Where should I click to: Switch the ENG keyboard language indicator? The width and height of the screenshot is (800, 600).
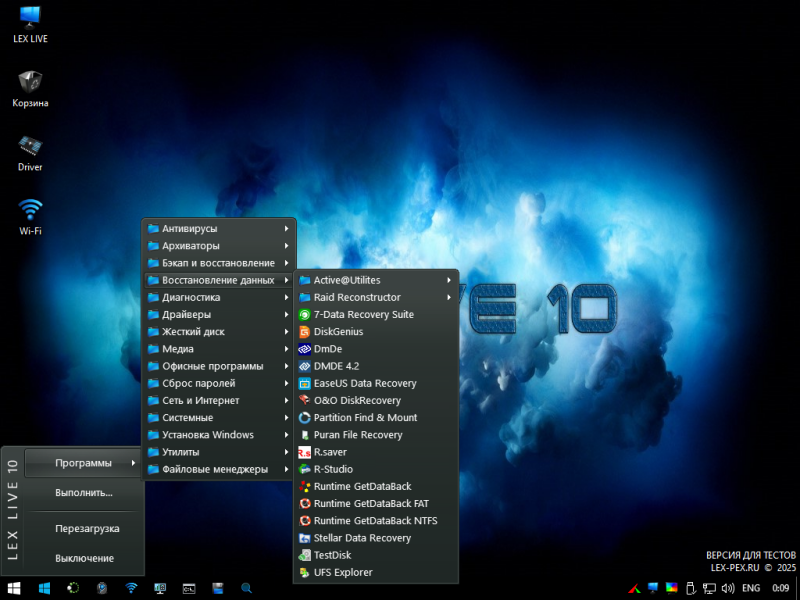point(750,588)
